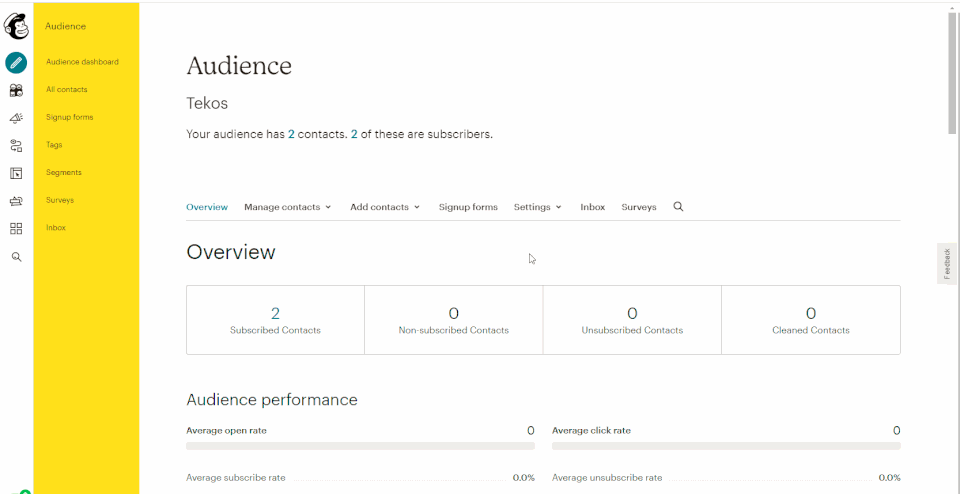Select All contacts in the yellow sidebar
This screenshot has width=960, height=494.
[67, 90]
